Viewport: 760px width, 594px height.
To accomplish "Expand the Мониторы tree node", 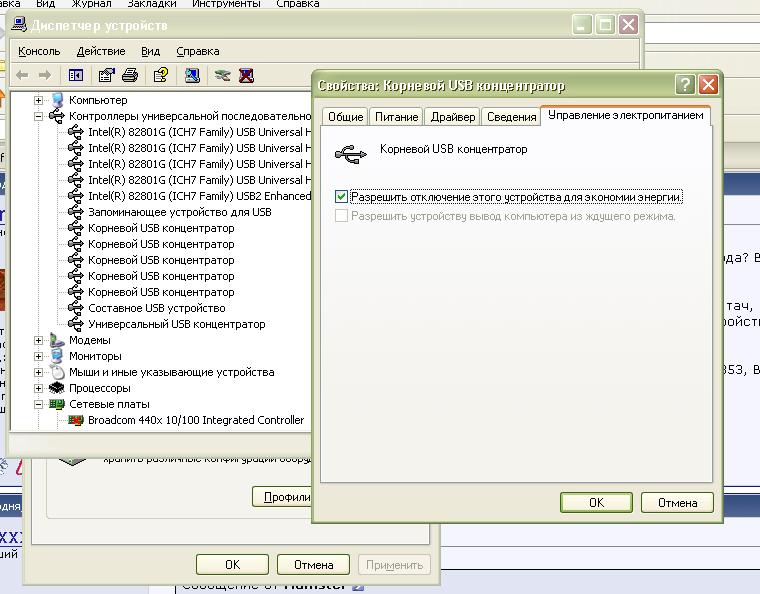I will click(x=39, y=356).
